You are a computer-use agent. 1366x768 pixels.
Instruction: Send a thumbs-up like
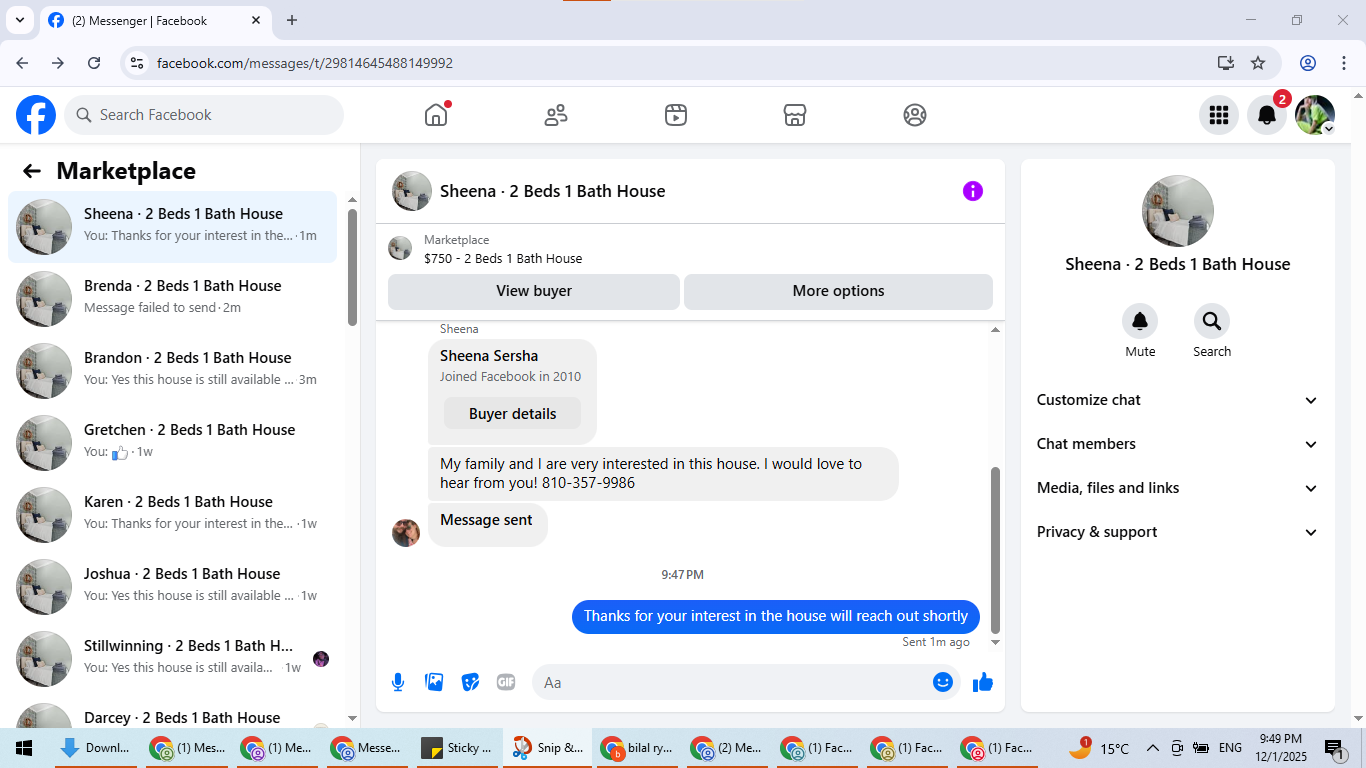[983, 682]
